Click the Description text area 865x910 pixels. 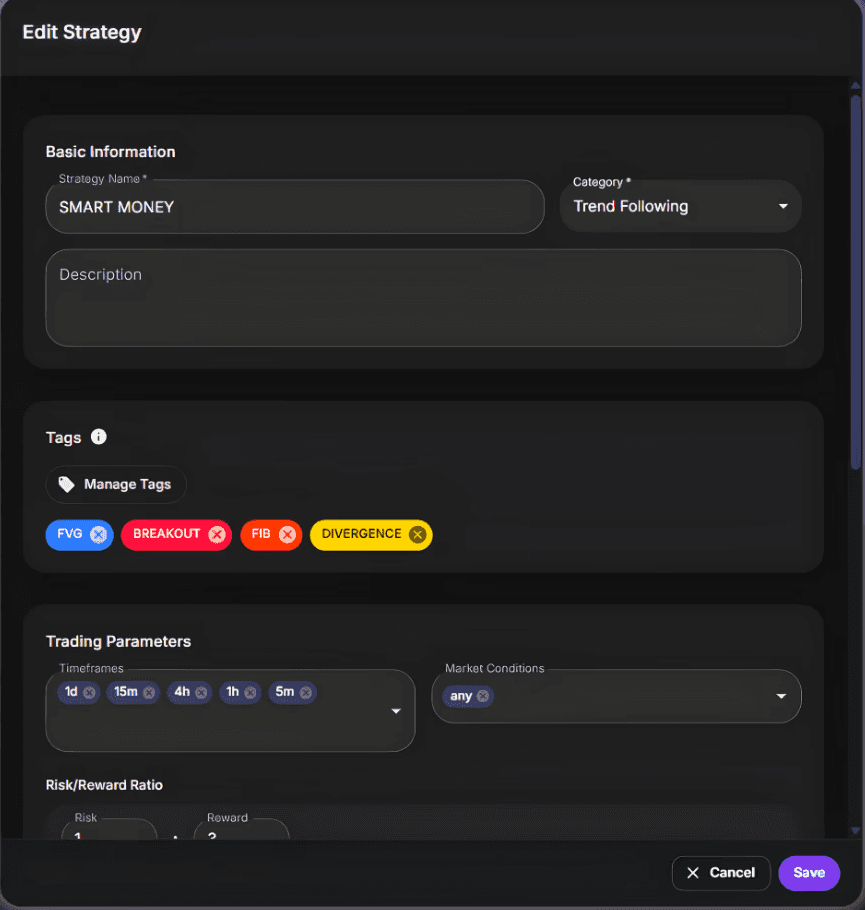(420, 296)
